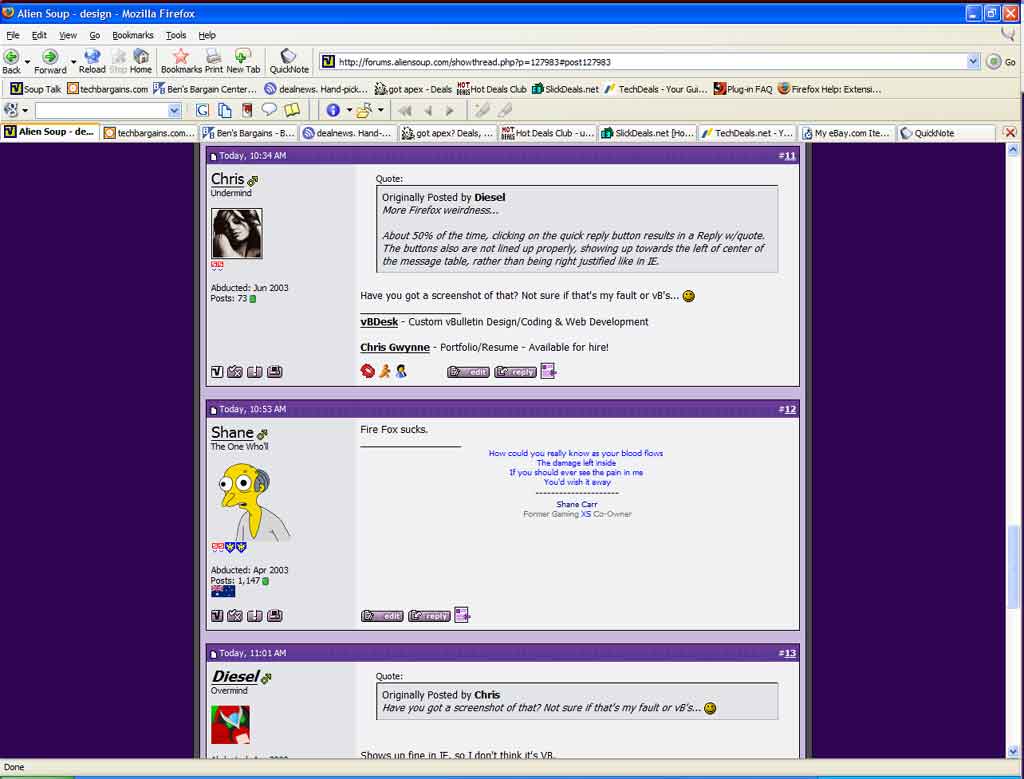Click the edit button on Shane's post
1024x779 pixels.
click(382, 615)
